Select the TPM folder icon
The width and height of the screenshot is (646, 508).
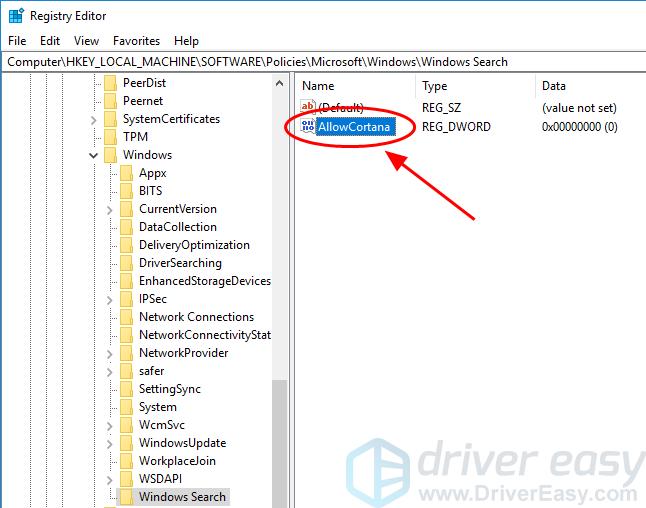point(110,137)
